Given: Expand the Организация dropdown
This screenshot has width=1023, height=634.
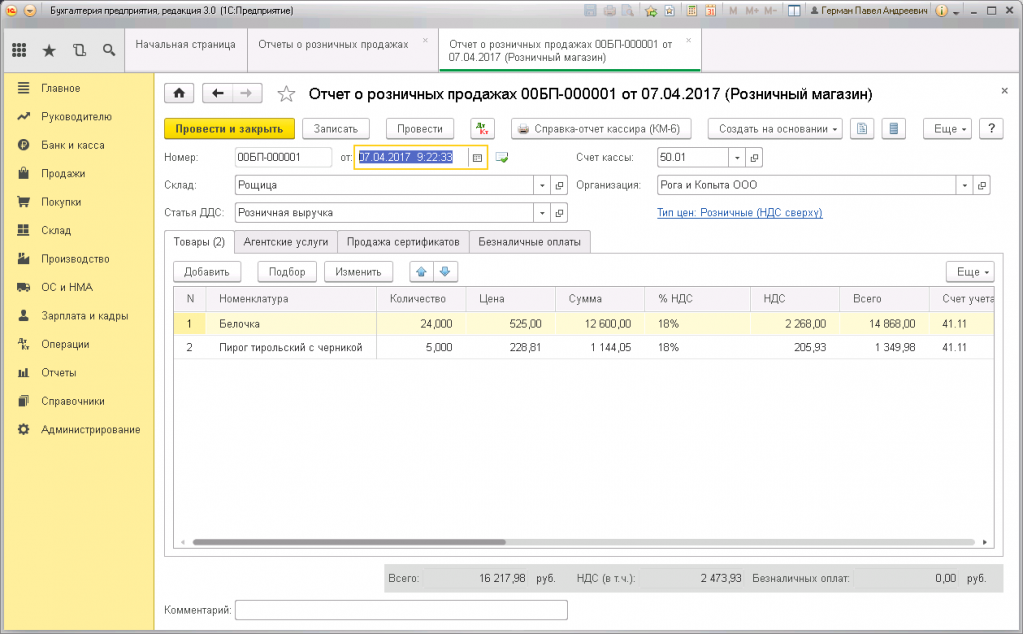Looking at the screenshot, I should tap(964, 185).
